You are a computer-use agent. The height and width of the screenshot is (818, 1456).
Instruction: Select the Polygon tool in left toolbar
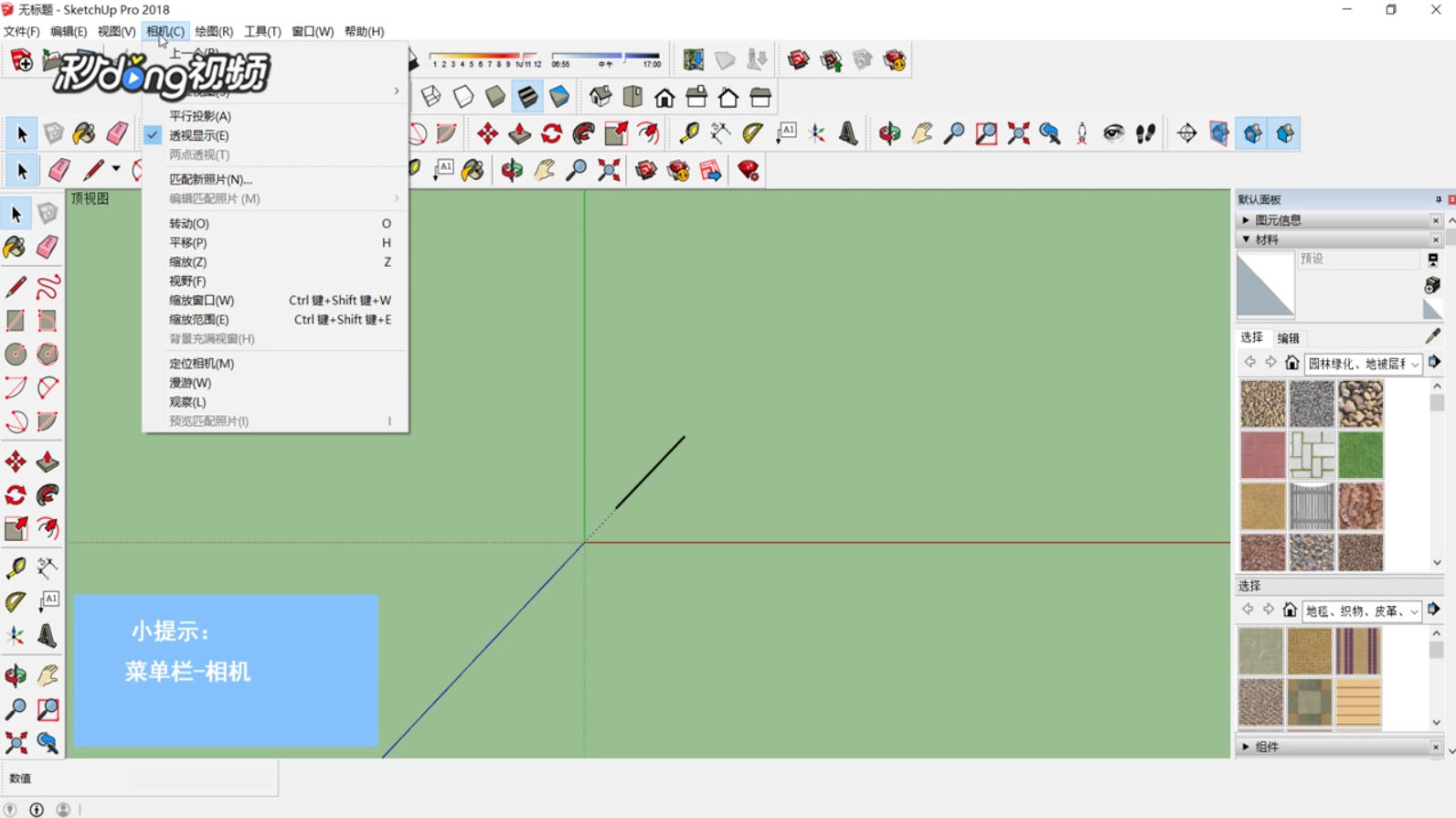pos(48,354)
